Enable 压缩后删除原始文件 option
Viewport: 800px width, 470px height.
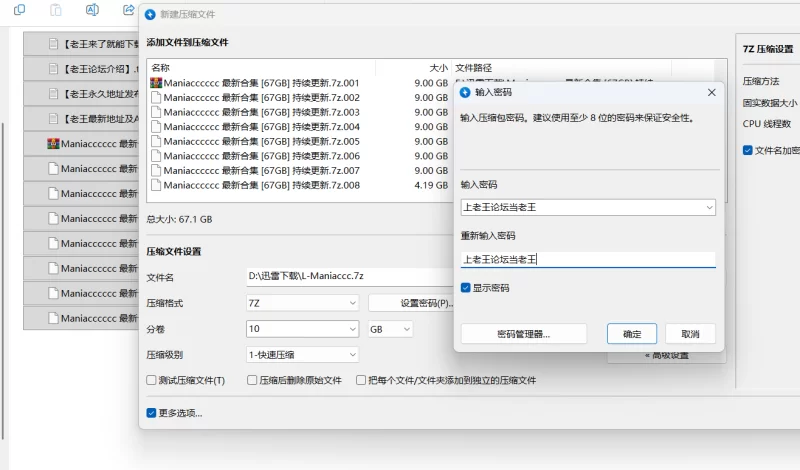252,380
